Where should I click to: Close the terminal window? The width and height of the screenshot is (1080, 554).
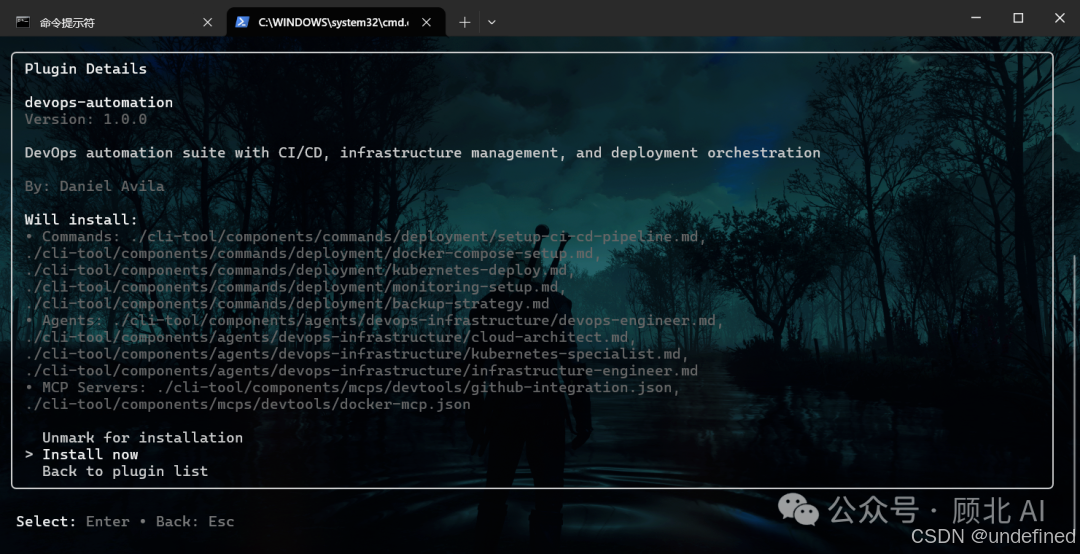pyautogui.click(x=1060, y=18)
